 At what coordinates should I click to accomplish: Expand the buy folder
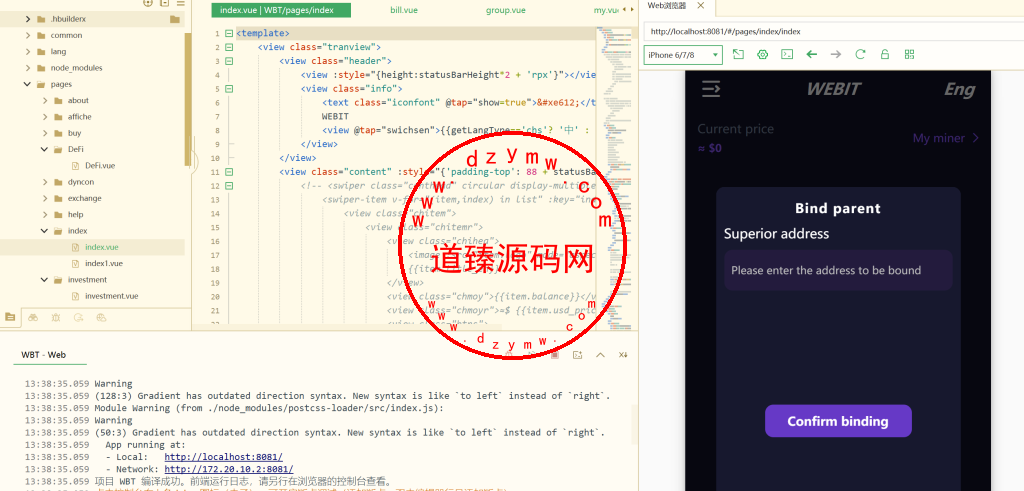pos(44,133)
